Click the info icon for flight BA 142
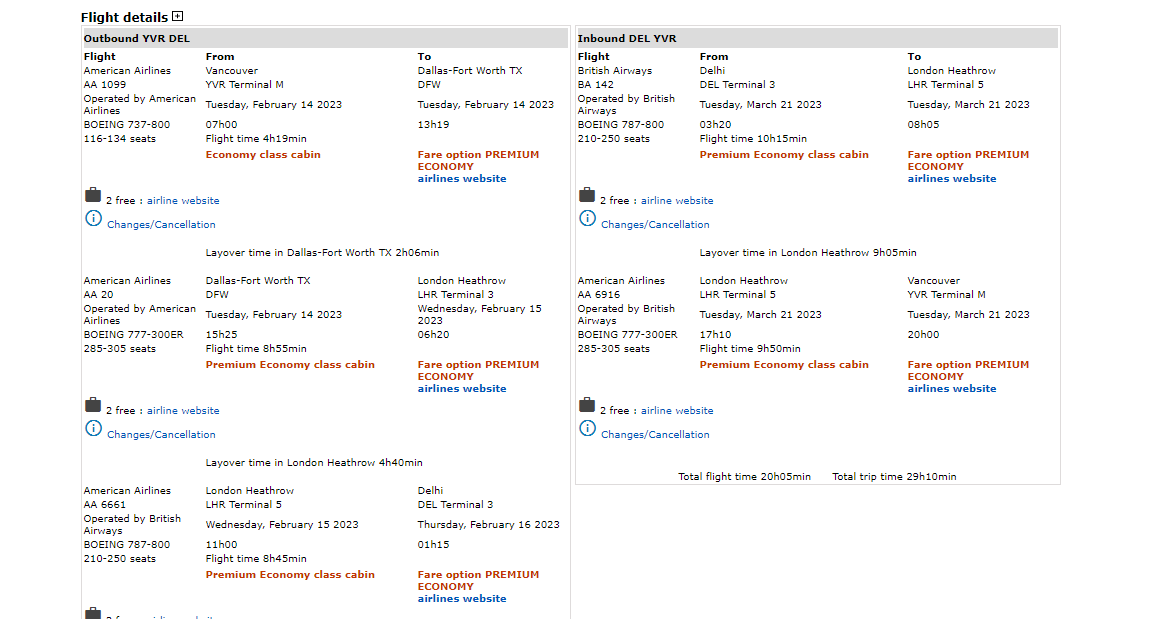This screenshot has width=1167, height=619. [587, 218]
